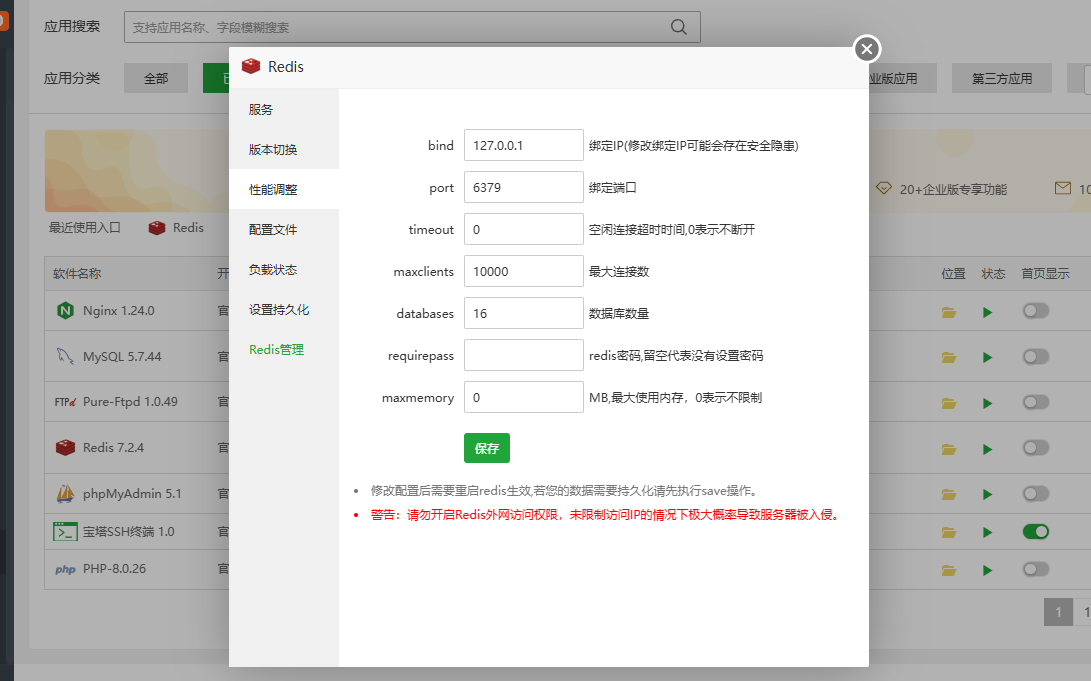Image resolution: width=1091 pixels, height=681 pixels.
Task: Click 宝塔SSH终端 status play icon
Action: pyautogui.click(x=987, y=533)
